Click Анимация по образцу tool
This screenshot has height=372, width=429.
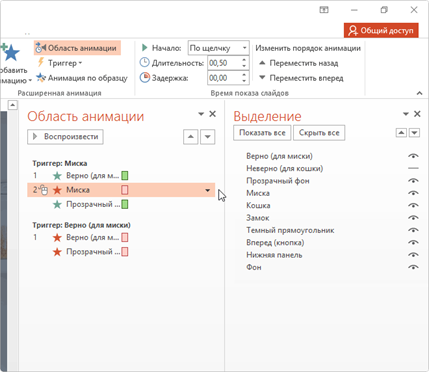(x=82, y=78)
